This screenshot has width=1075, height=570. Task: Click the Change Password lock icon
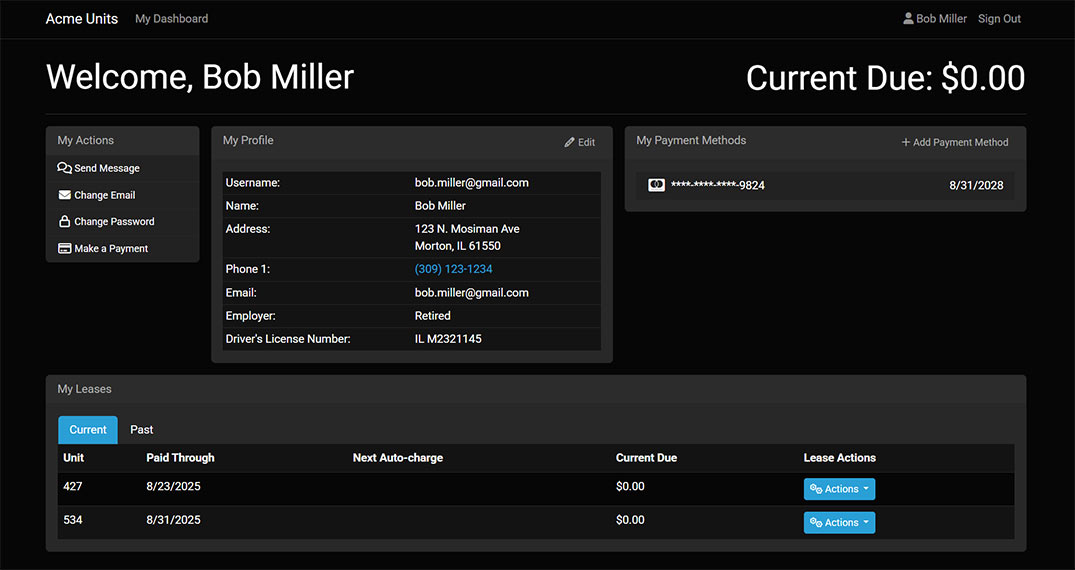[64, 222]
